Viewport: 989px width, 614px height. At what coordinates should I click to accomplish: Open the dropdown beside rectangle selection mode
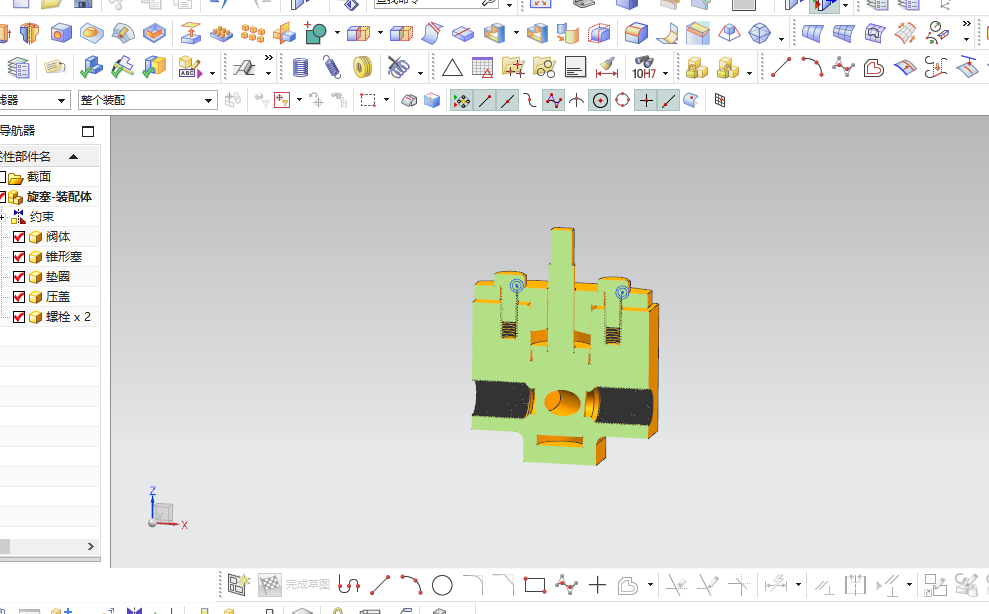click(x=386, y=100)
